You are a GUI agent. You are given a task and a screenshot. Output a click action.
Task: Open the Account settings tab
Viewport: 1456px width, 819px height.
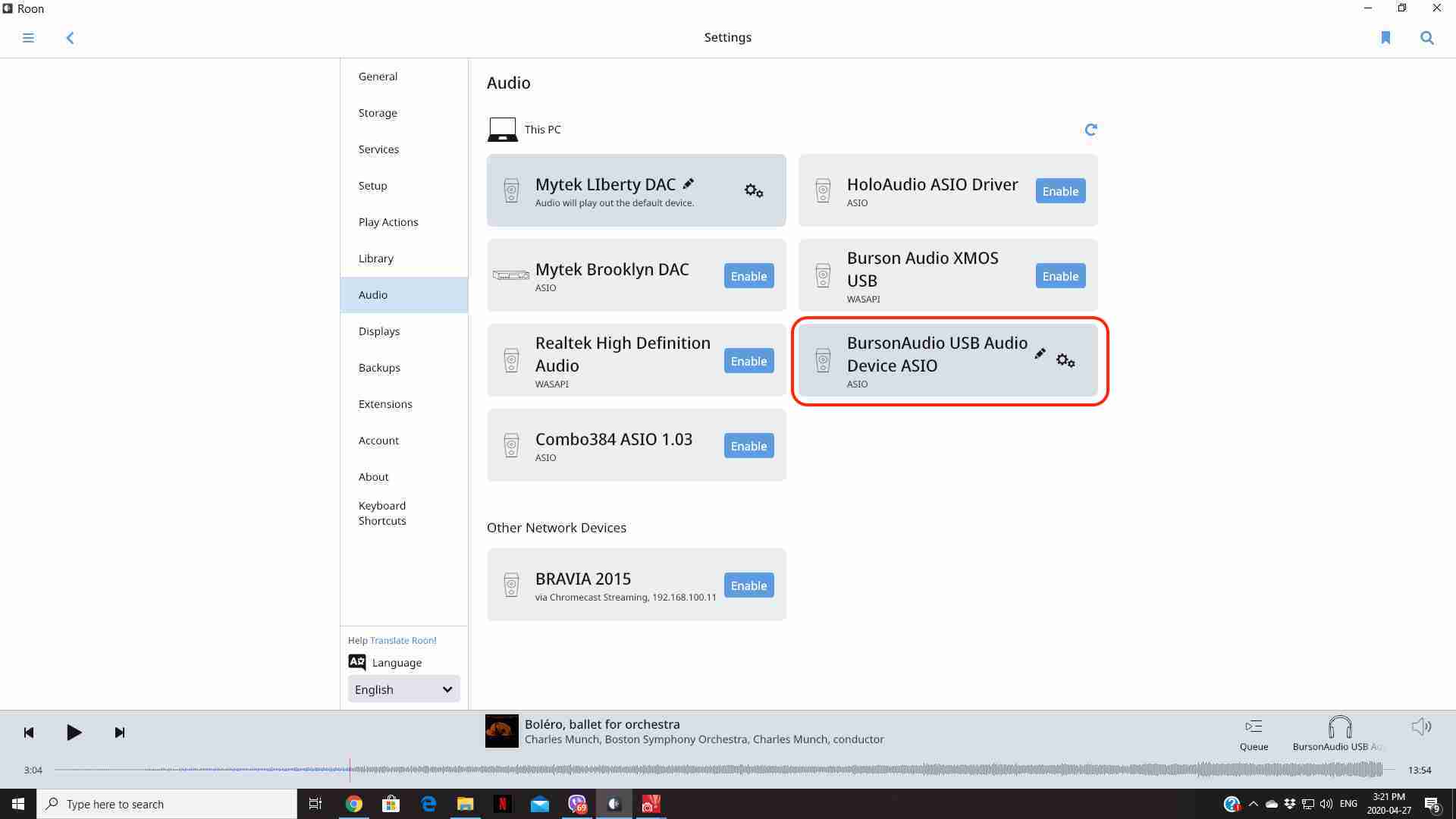tap(404, 441)
